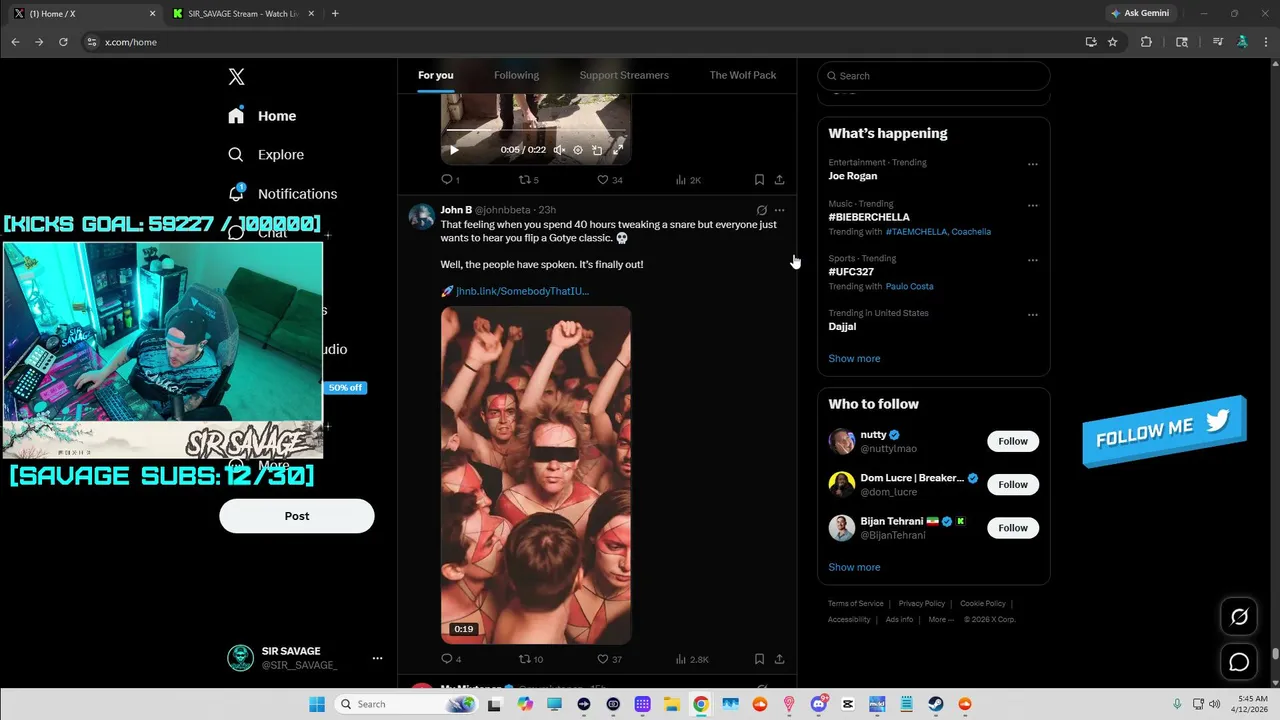
Task: Reload the x.com page
Action: pos(63,42)
